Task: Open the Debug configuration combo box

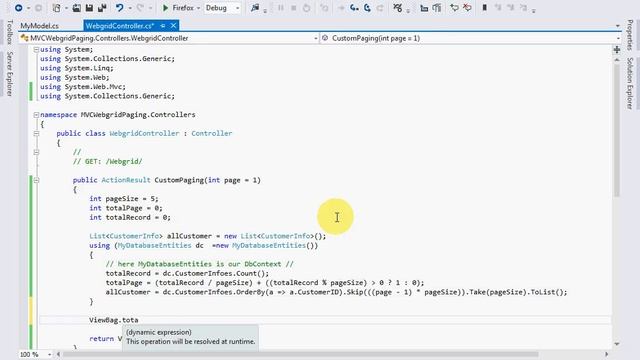Action: coord(222,8)
